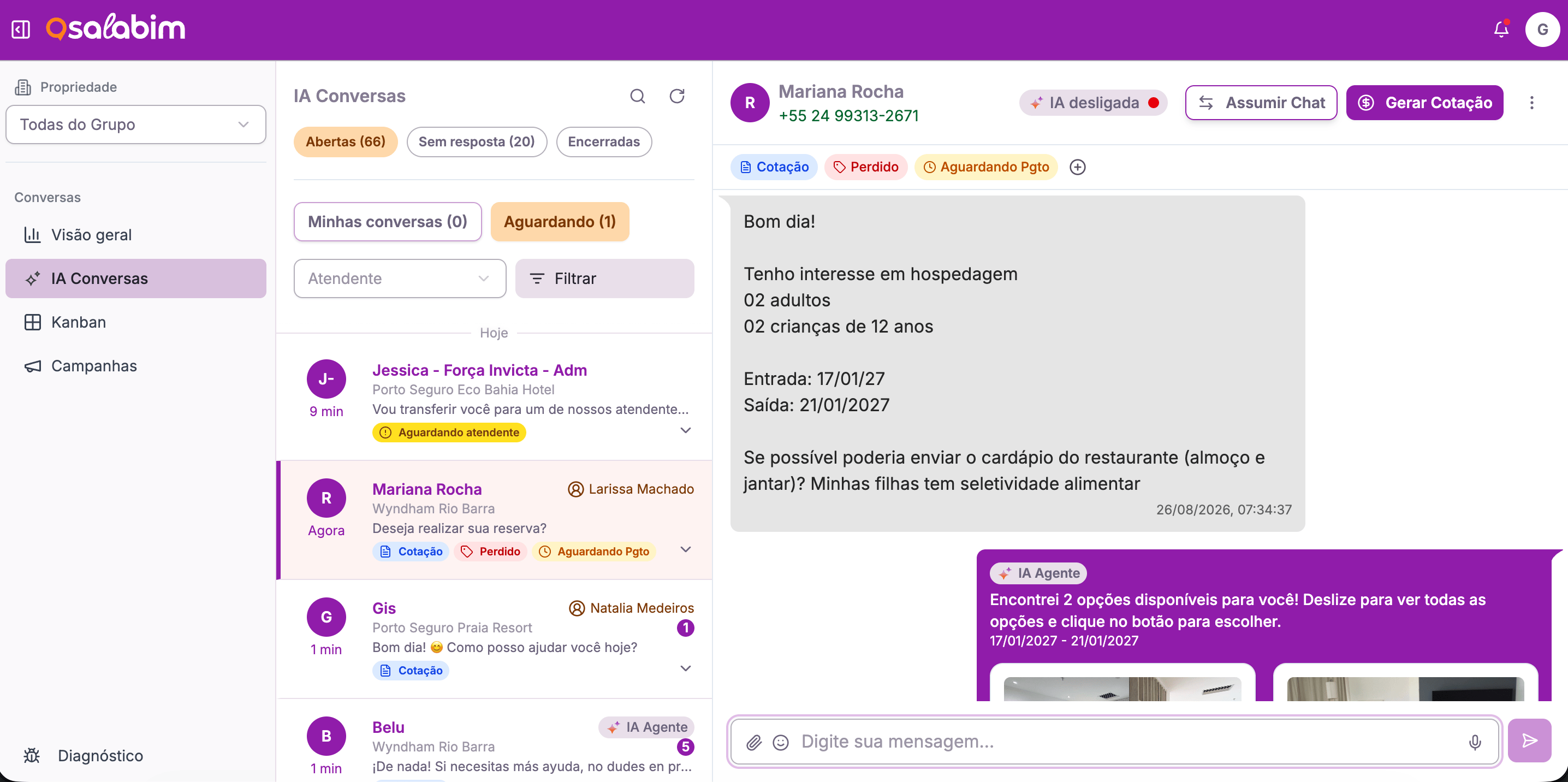Viewport: 1568px width, 782px height.
Task: Open Campanhas in the sidebar
Action: coord(136,366)
